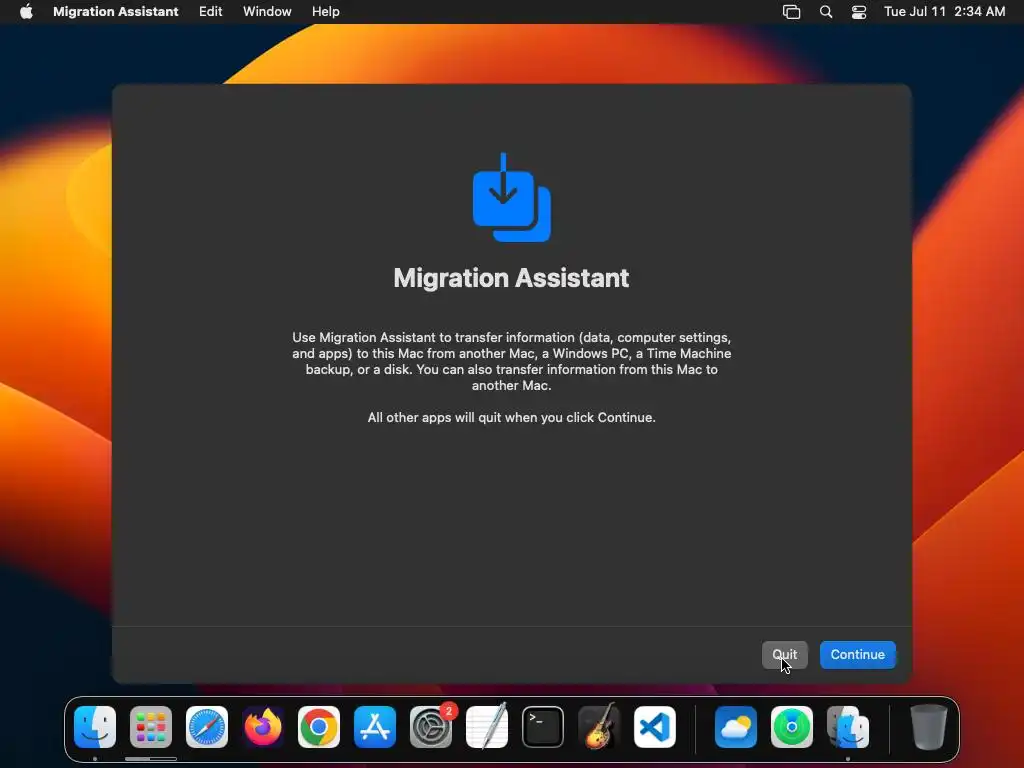This screenshot has width=1024, height=768.
Task: Click the date and time in menu bar
Action: [x=944, y=12]
